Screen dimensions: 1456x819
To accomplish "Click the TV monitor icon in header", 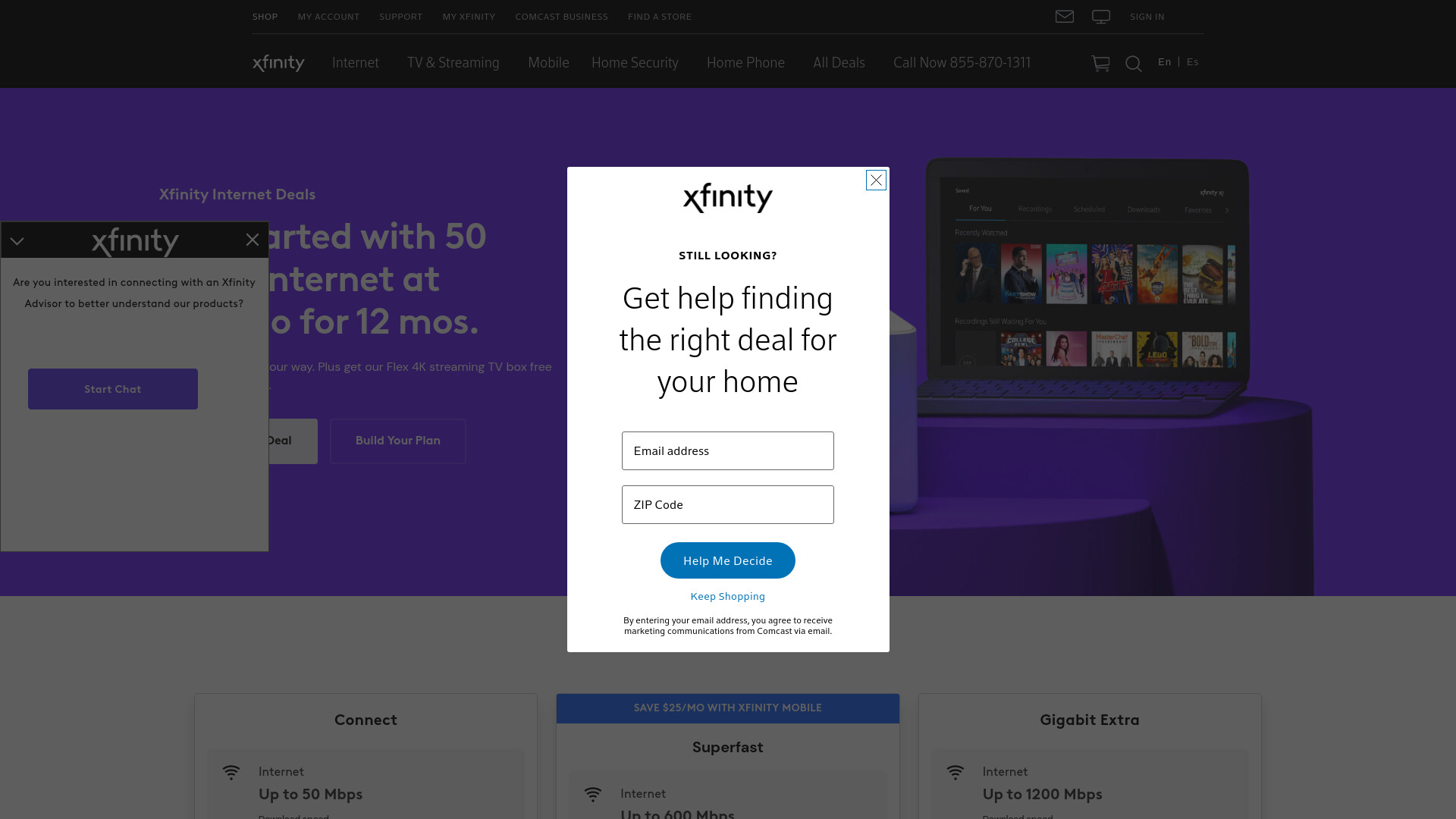I will click(1101, 17).
